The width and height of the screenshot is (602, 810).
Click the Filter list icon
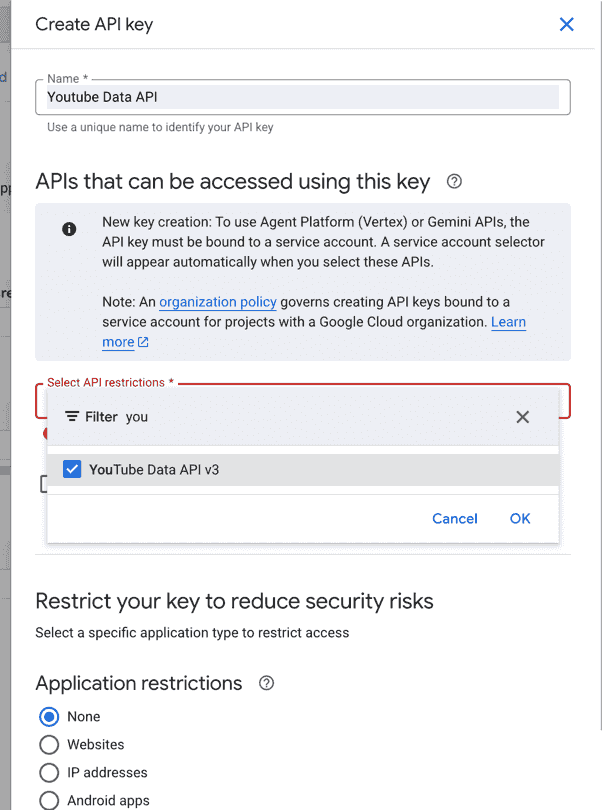click(72, 416)
